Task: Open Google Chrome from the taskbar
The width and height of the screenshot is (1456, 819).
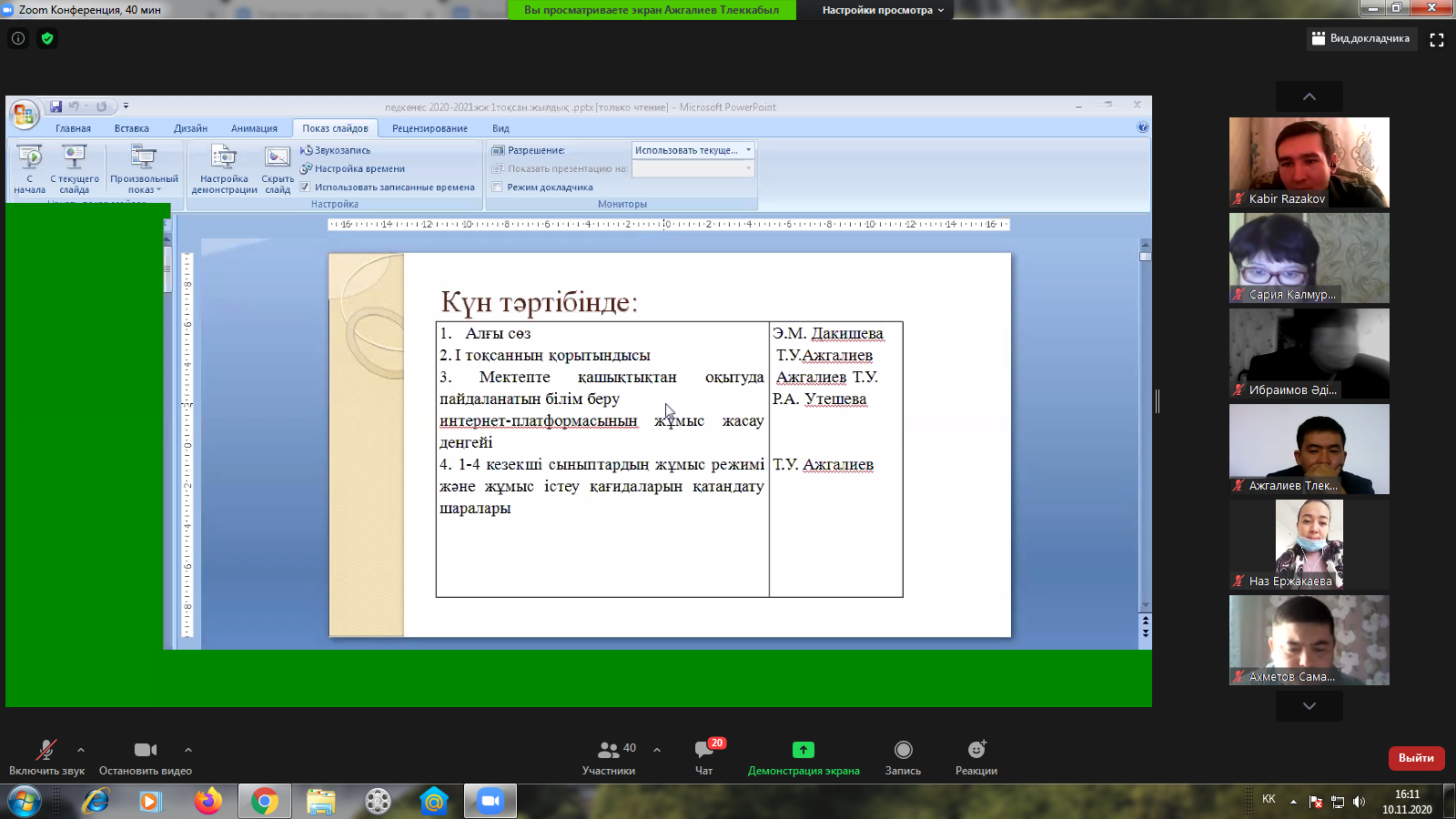Action: [265, 801]
